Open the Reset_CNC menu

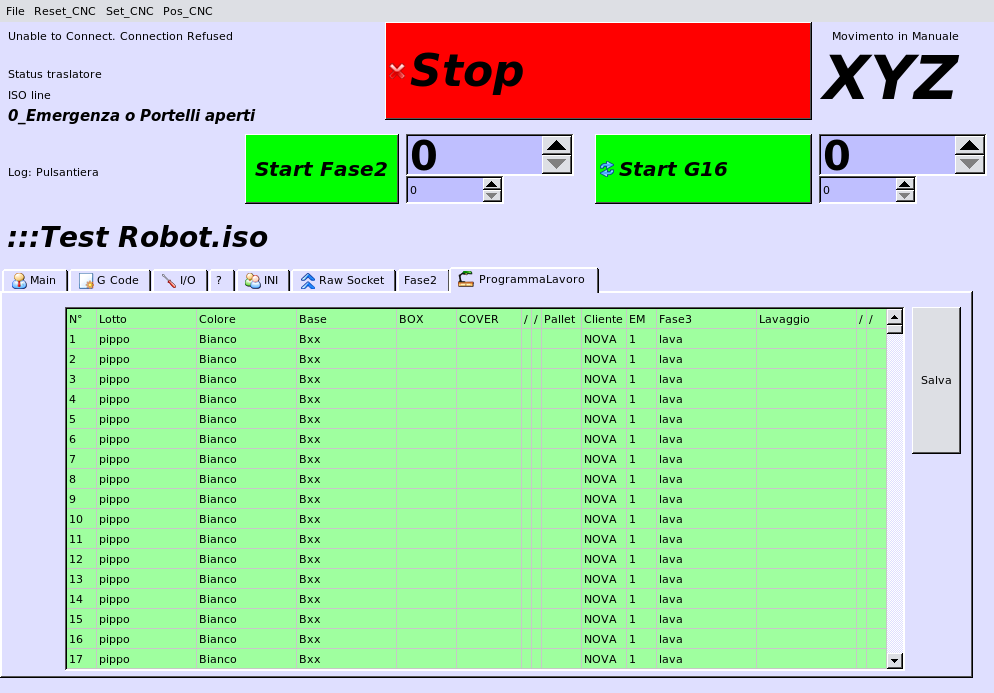pyautogui.click(x=64, y=11)
